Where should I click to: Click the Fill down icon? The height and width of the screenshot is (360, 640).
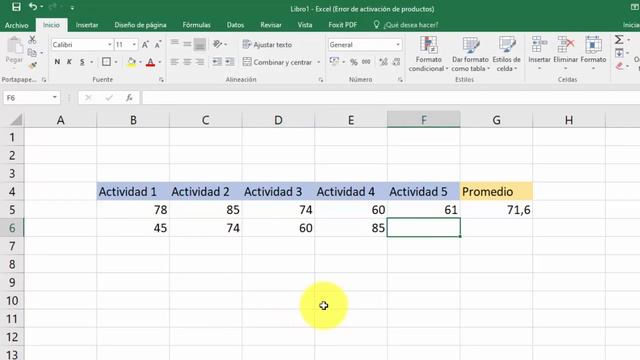pos(619,53)
